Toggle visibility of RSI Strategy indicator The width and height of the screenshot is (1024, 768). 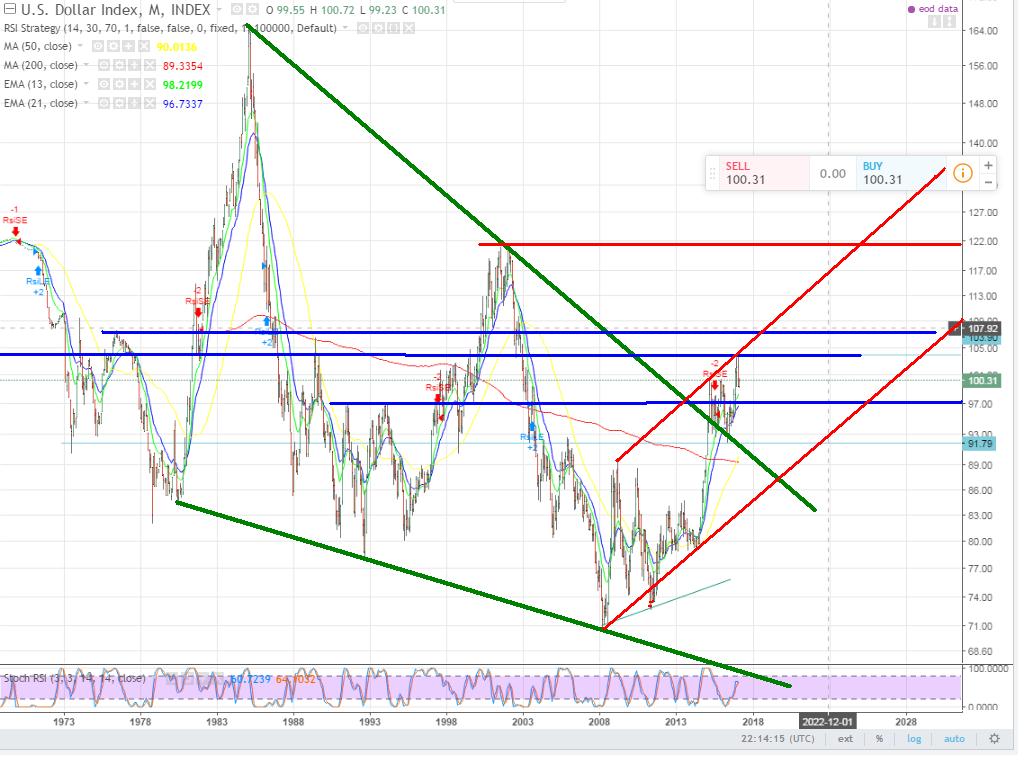[x=362, y=28]
